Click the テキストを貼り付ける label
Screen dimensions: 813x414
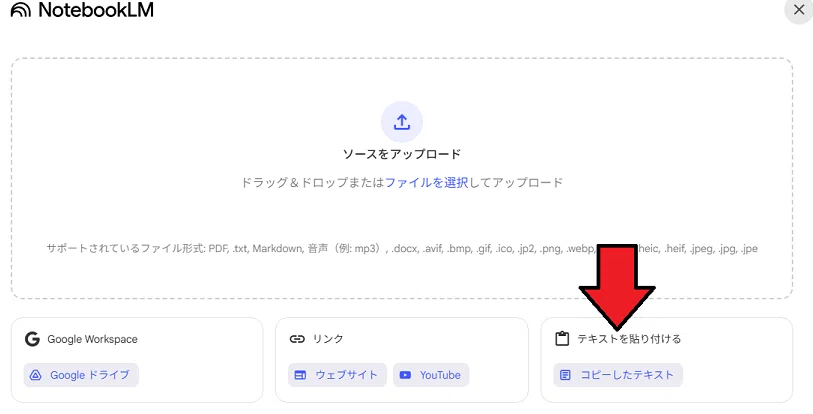click(629, 339)
